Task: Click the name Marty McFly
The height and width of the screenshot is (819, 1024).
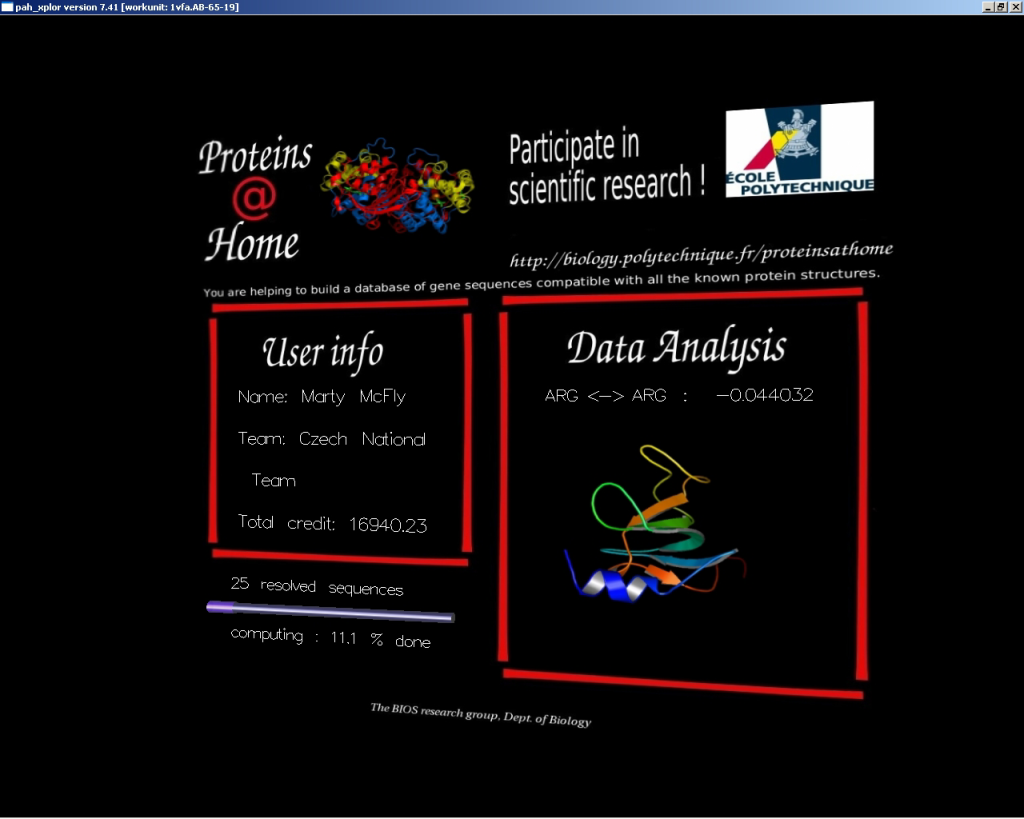Action: tap(353, 397)
